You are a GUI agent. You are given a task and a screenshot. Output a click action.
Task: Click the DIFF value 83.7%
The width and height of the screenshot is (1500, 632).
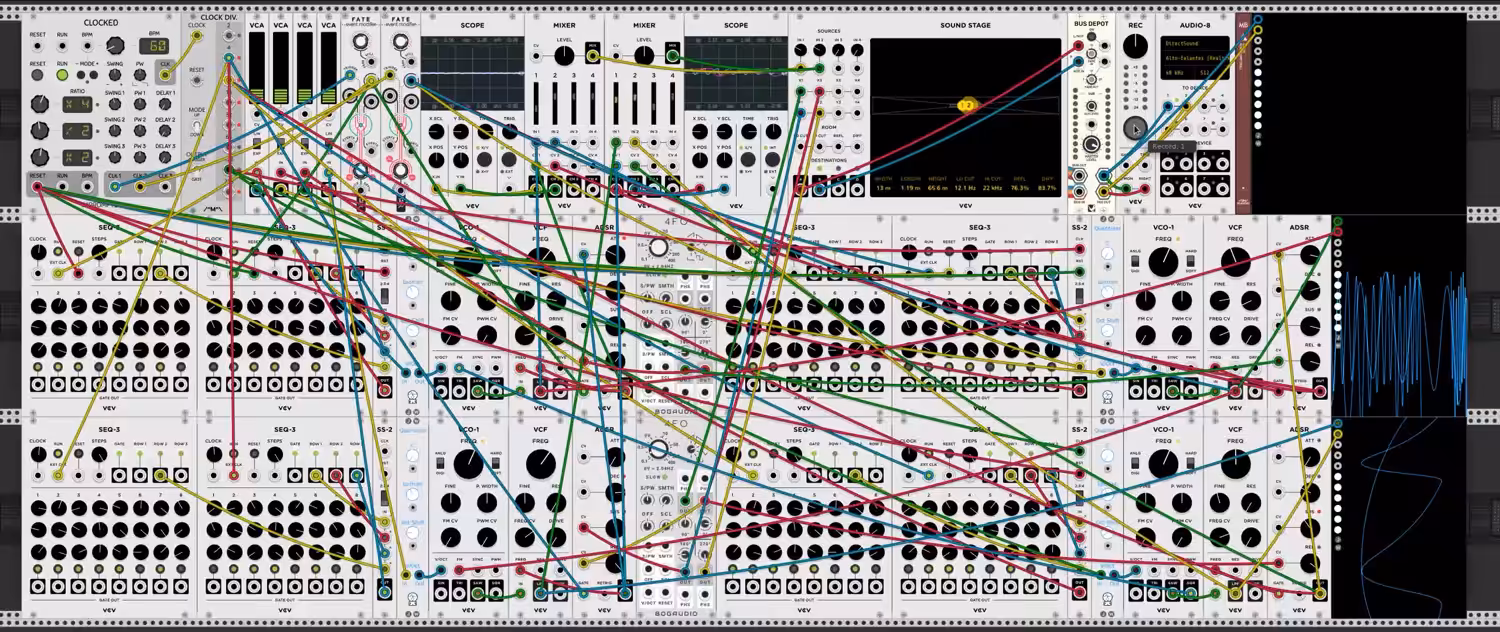click(x=1047, y=187)
